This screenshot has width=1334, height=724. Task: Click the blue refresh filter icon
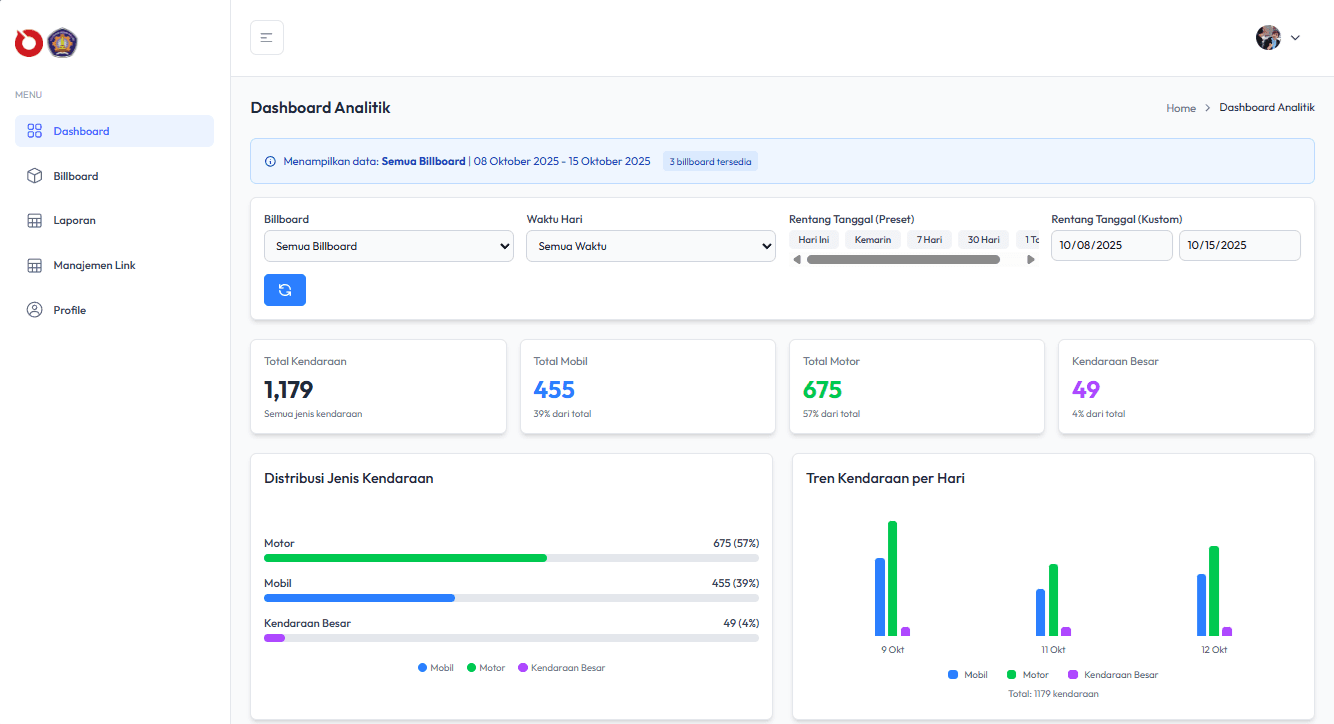click(x=284, y=289)
